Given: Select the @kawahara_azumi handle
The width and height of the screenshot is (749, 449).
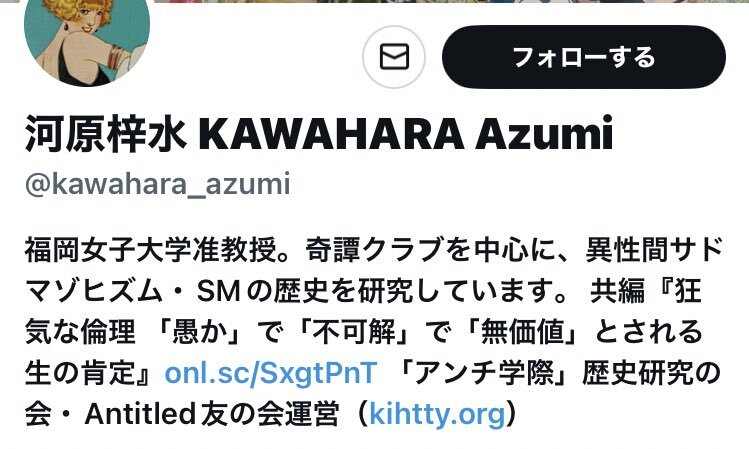Looking at the screenshot, I should [x=158, y=184].
